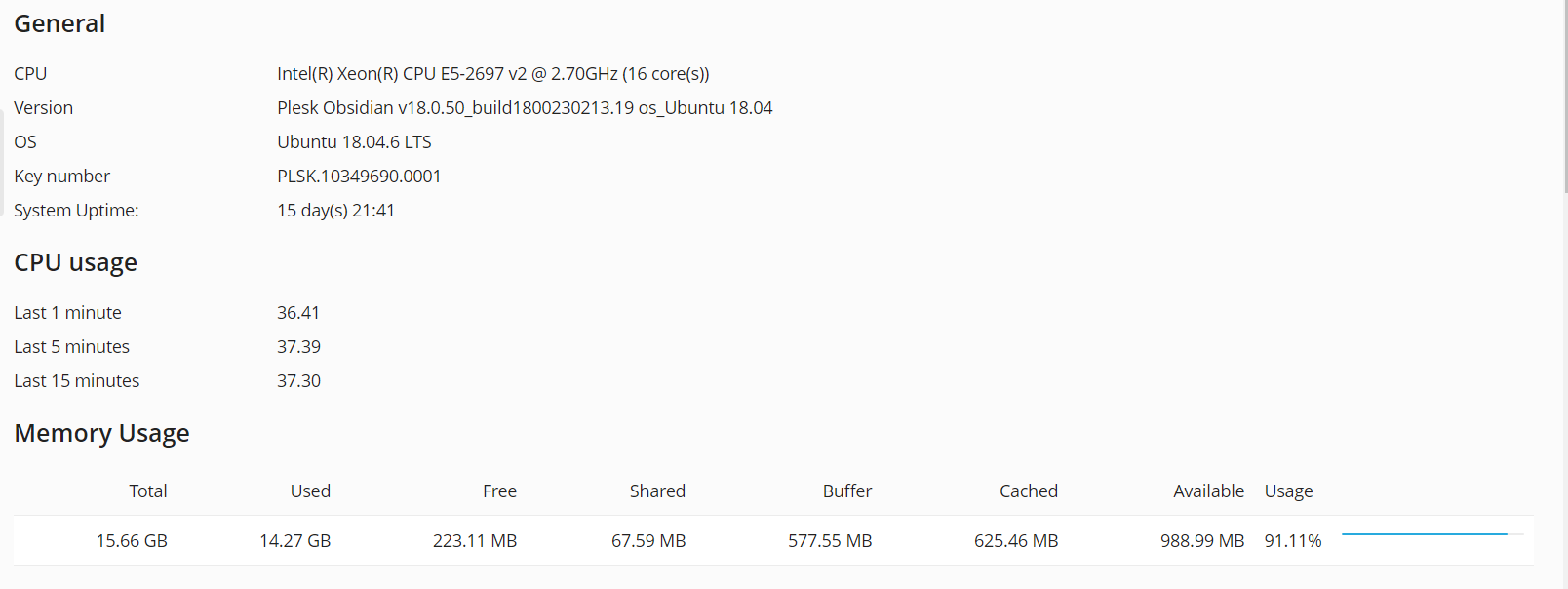Select the Plesk Obsidian version string
1568x589 pixels.
coord(525,108)
